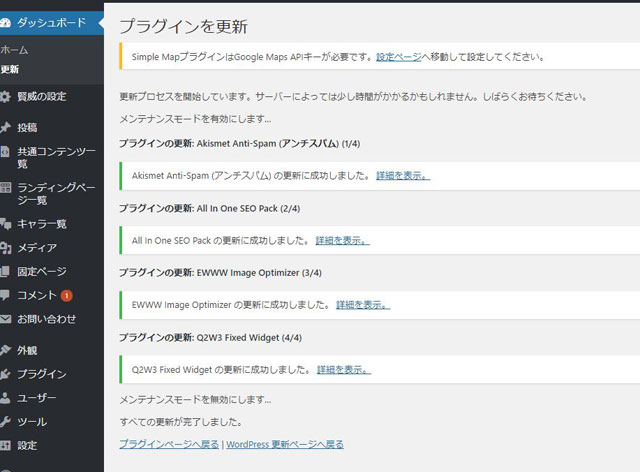Screen dimensions: 640x472
Task: Click the wrench icon beside ツール
Action: tap(5, 421)
